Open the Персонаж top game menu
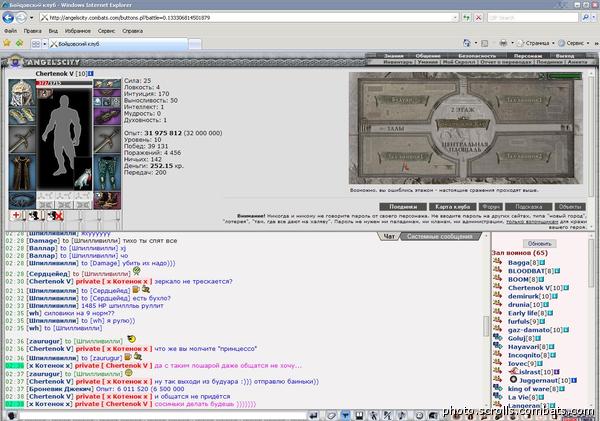 [527, 56]
